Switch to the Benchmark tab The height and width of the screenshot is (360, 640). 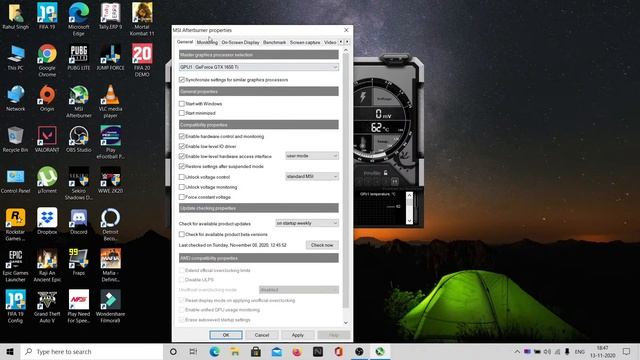pyautogui.click(x=274, y=42)
